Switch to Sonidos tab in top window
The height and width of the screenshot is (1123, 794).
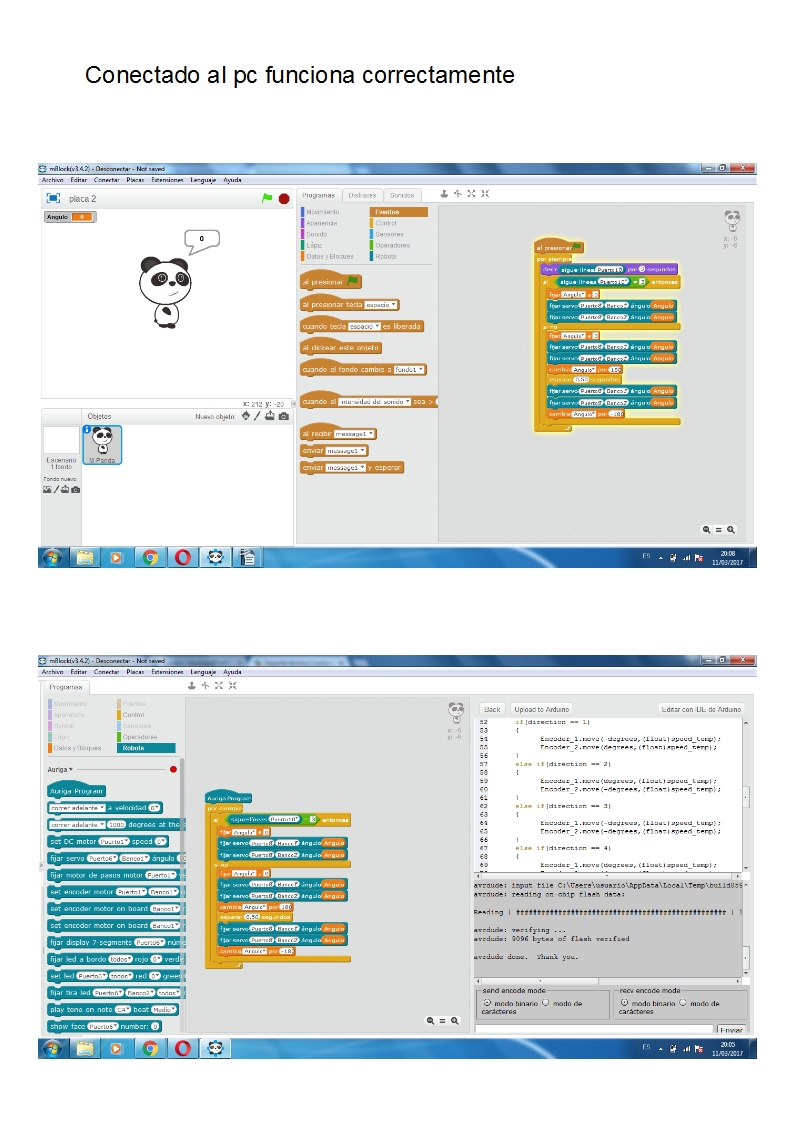(402, 195)
